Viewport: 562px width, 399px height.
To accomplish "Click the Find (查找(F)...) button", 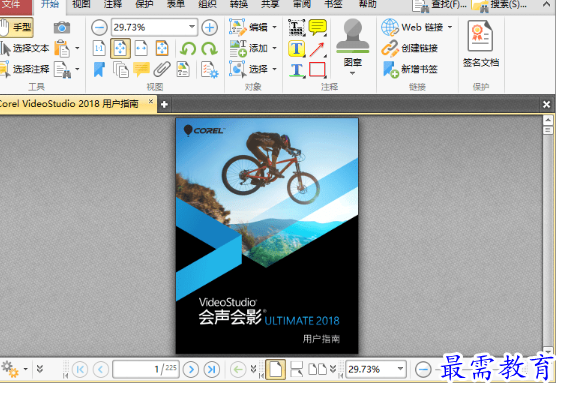I will click(439, 5).
